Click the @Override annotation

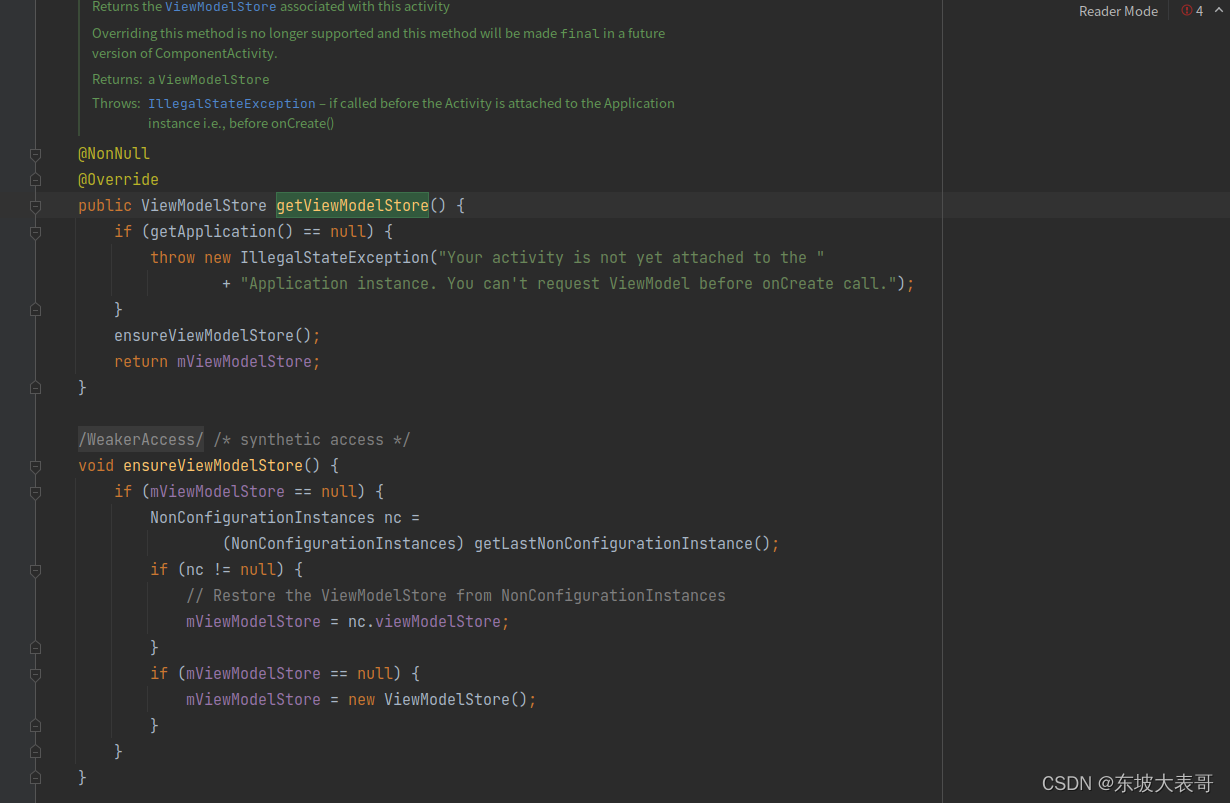click(118, 179)
